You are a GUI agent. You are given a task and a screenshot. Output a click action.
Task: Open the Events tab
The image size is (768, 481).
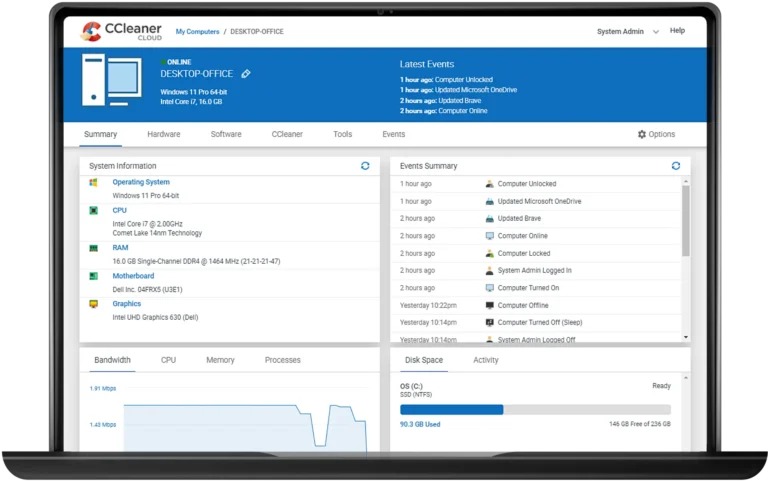click(393, 134)
